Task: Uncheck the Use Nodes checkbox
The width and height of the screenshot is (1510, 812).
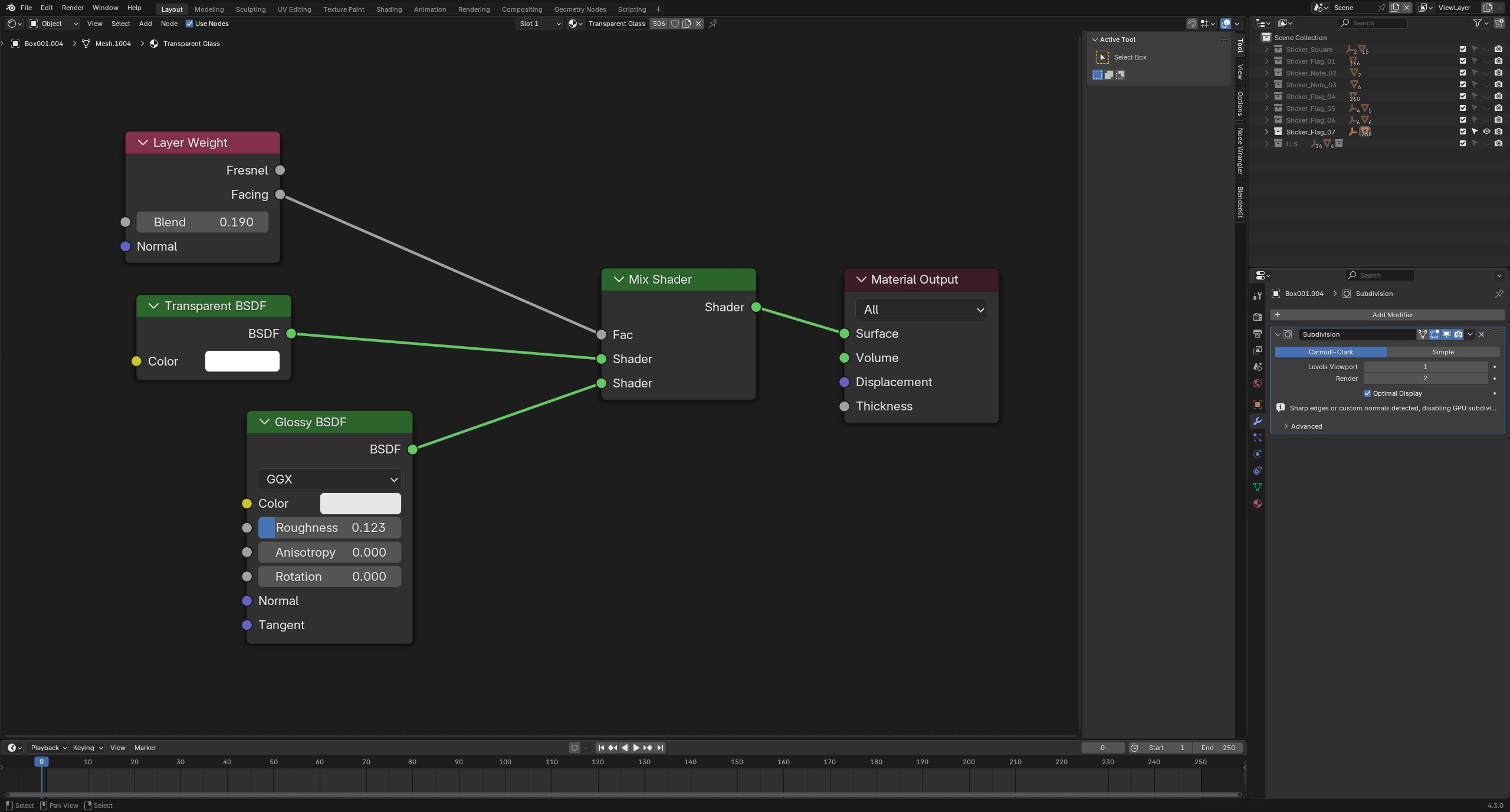Action: click(189, 24)
